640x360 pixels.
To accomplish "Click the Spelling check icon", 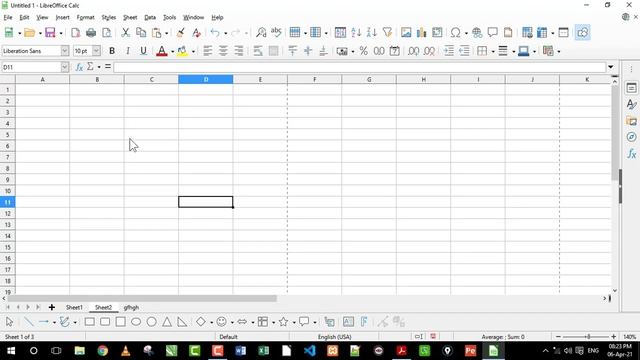I will pos(276,33).
